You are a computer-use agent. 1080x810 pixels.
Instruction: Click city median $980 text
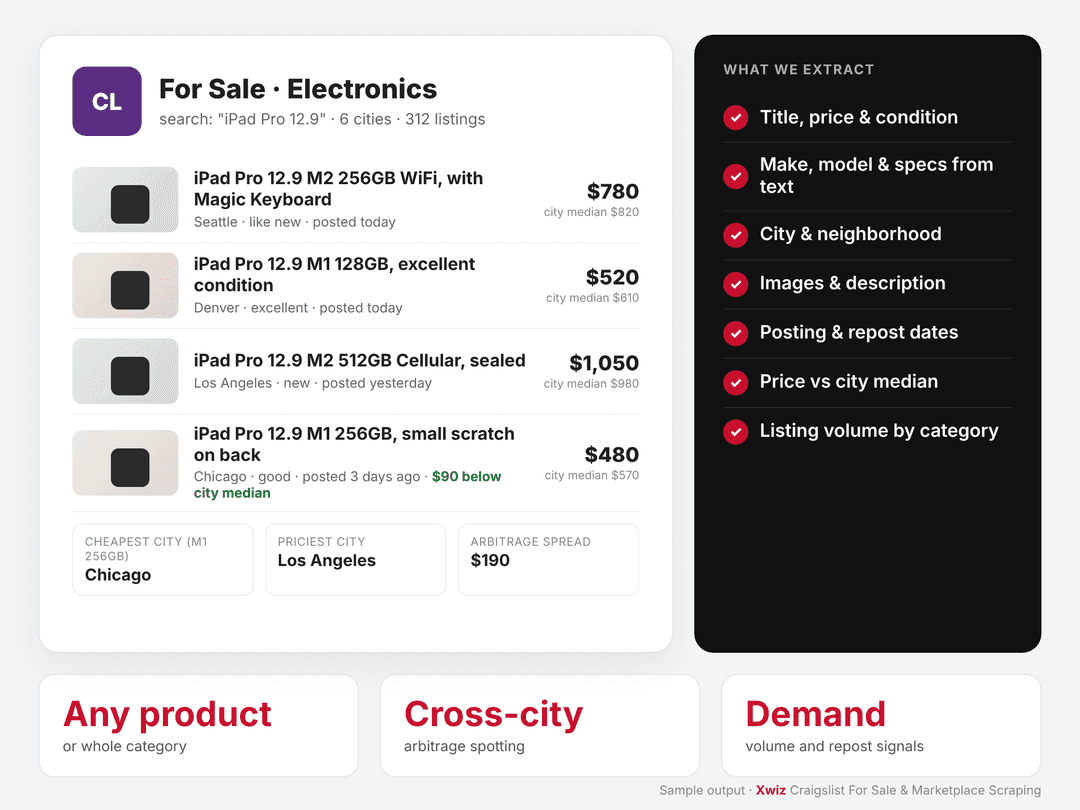pos(591,384)
